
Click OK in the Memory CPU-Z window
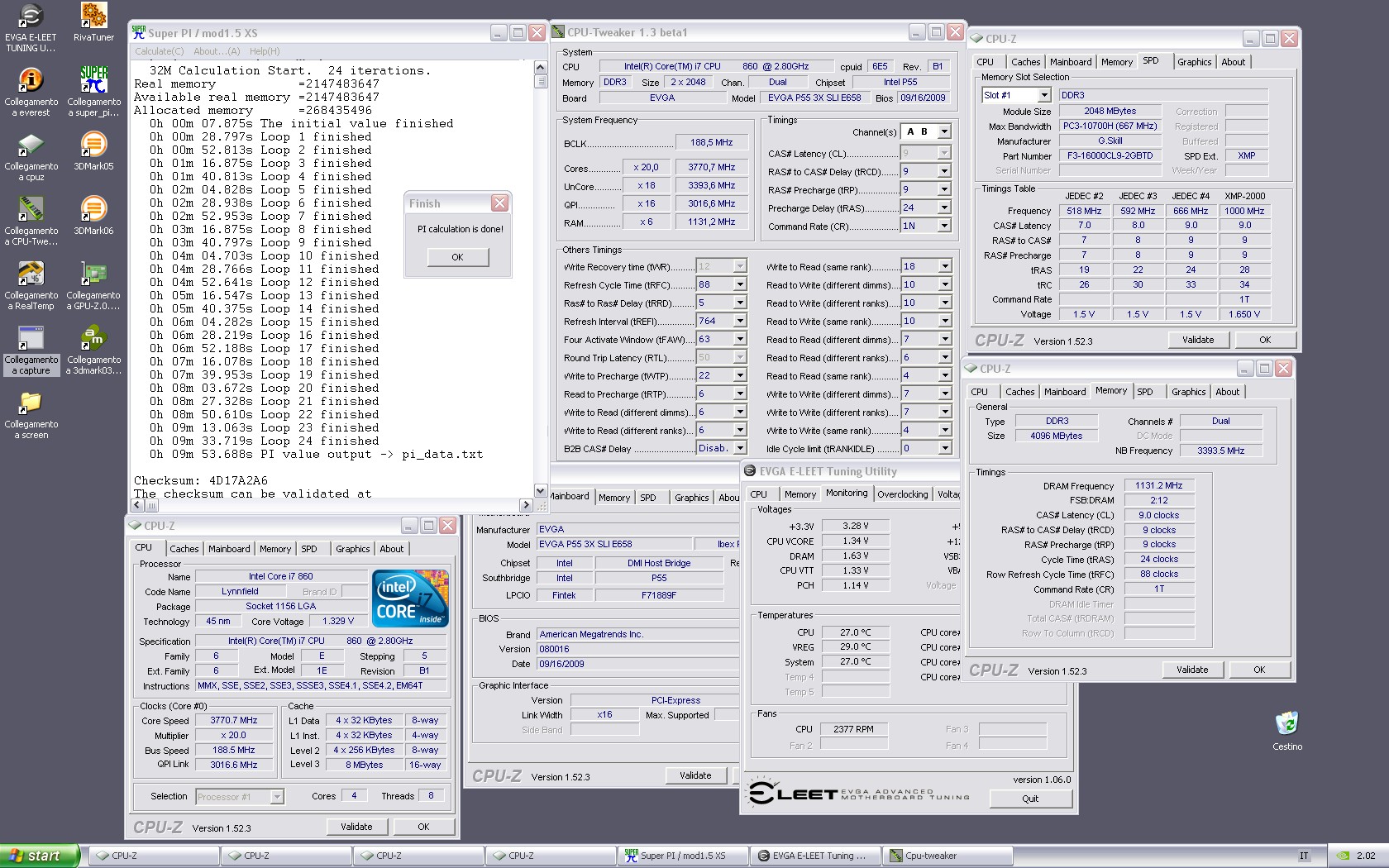coord(1258,670)
